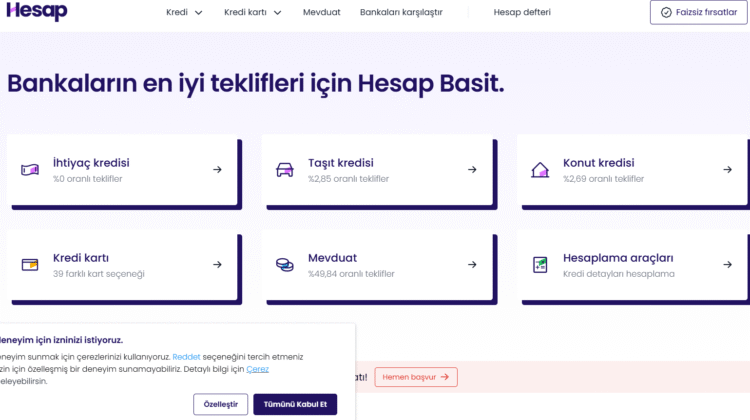This screenshot has width=750, height=420.
Task: Click the arrow on Konut kredisi card
Action: 727,170
